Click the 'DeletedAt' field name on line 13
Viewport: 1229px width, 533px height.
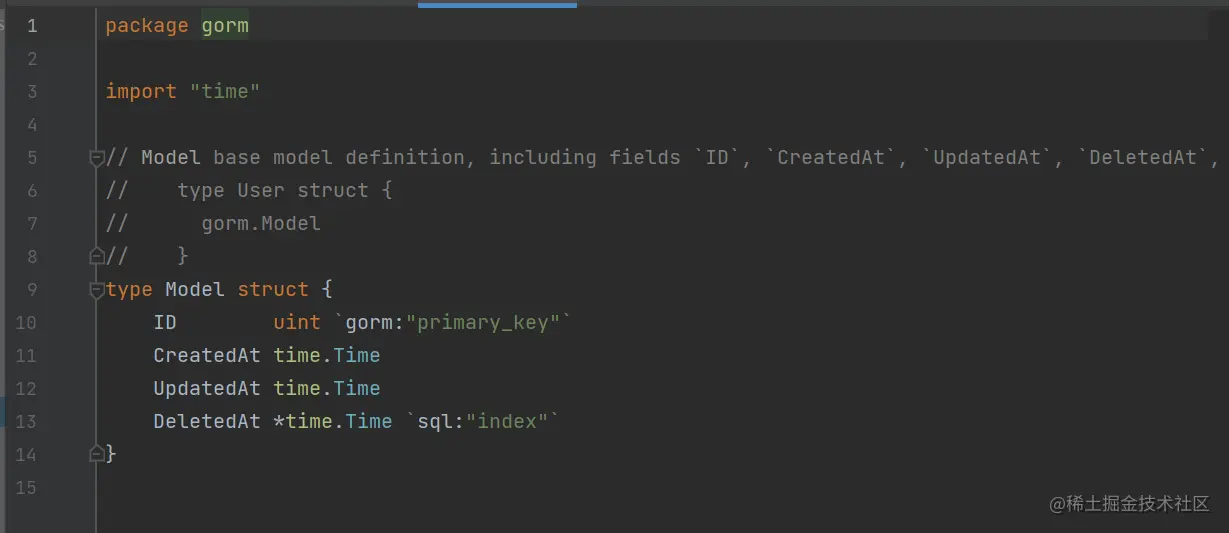tap(207, 421)
